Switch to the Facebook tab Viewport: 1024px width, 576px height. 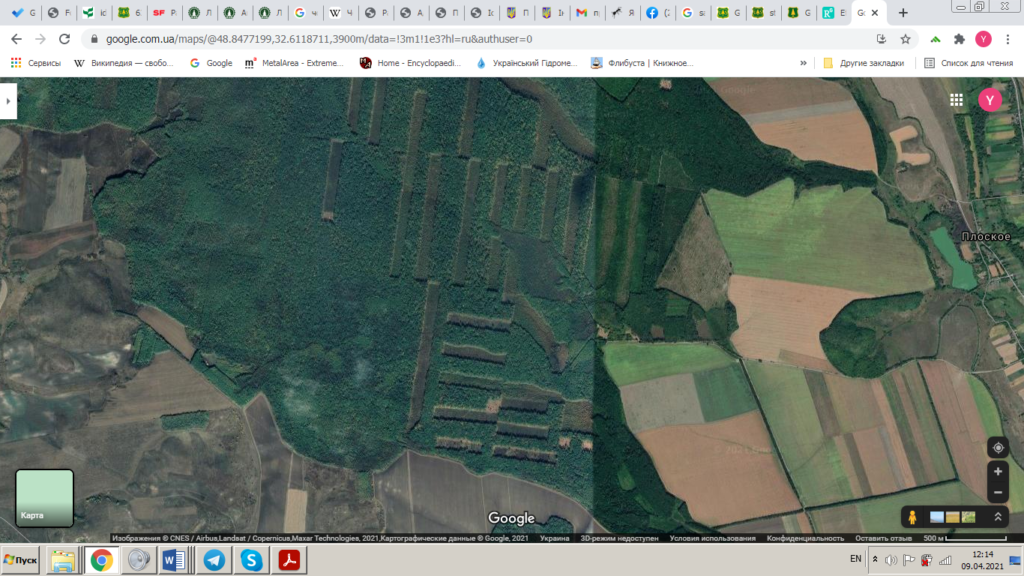coord(658,13)
